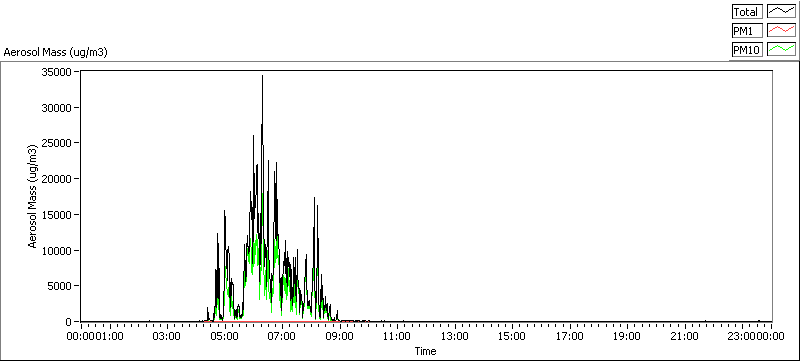Click the rotated Aerosol Mass y-axis title
The height and width of the screenshot is (361, 800).
[x=33, y=197]
